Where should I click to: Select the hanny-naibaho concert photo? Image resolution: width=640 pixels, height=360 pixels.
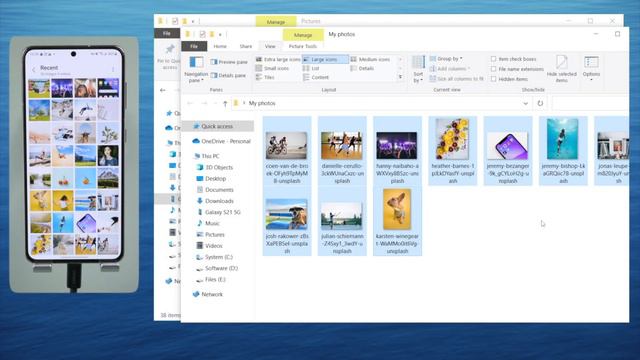[397, 151]
